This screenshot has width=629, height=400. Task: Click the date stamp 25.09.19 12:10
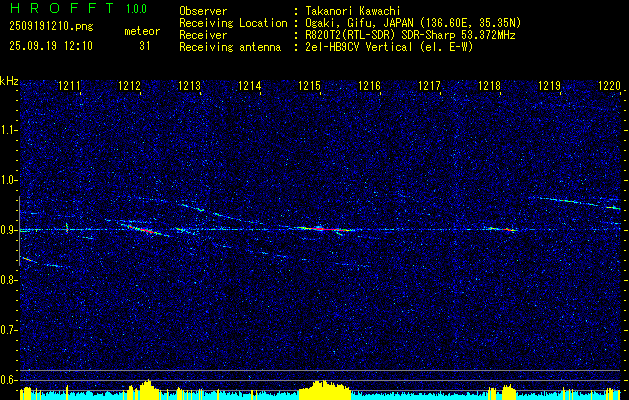pyautogui.click(x=51, y=46)
